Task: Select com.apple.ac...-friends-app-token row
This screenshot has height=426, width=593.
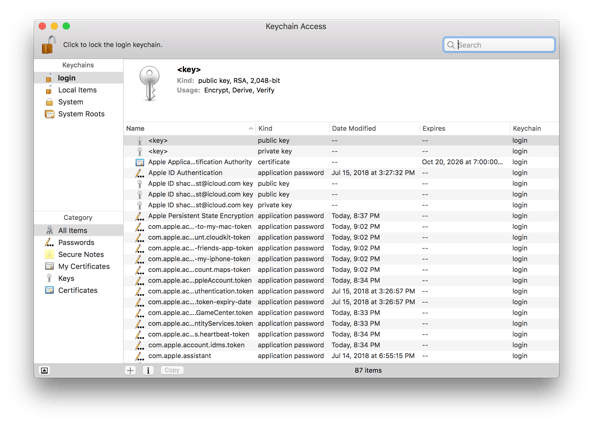Action: pos(341,248)
